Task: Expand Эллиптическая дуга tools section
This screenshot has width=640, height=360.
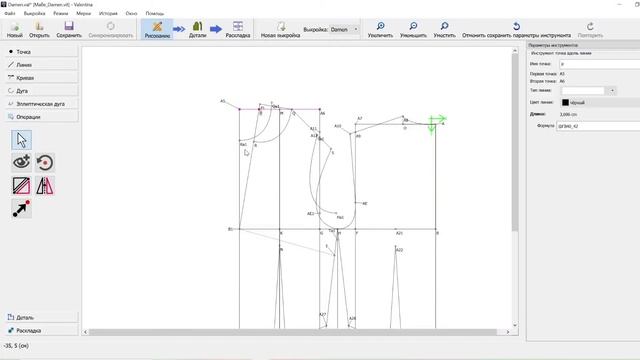Action: [42, 104]
